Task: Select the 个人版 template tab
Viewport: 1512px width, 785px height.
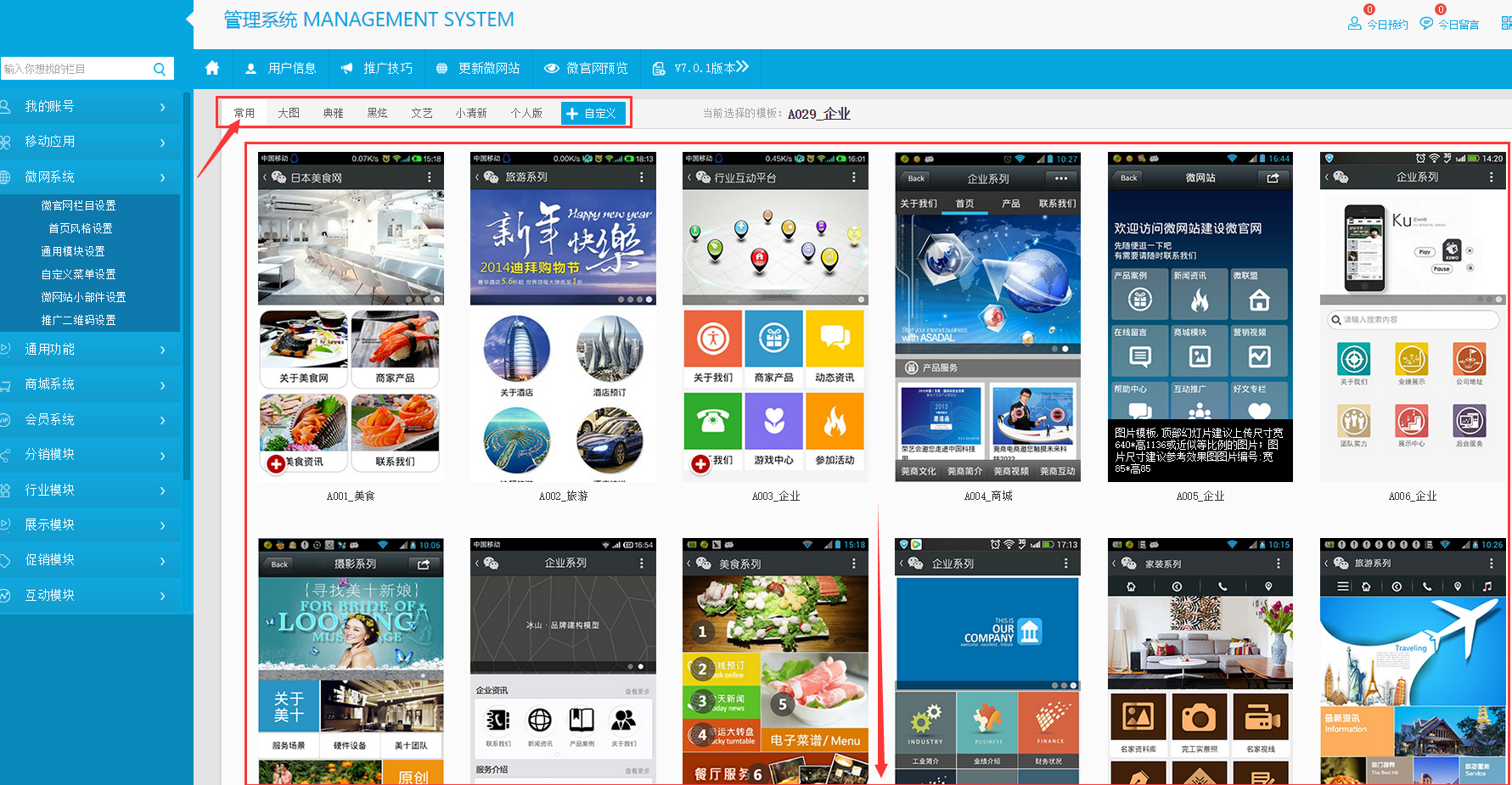Action: (526, 113)
